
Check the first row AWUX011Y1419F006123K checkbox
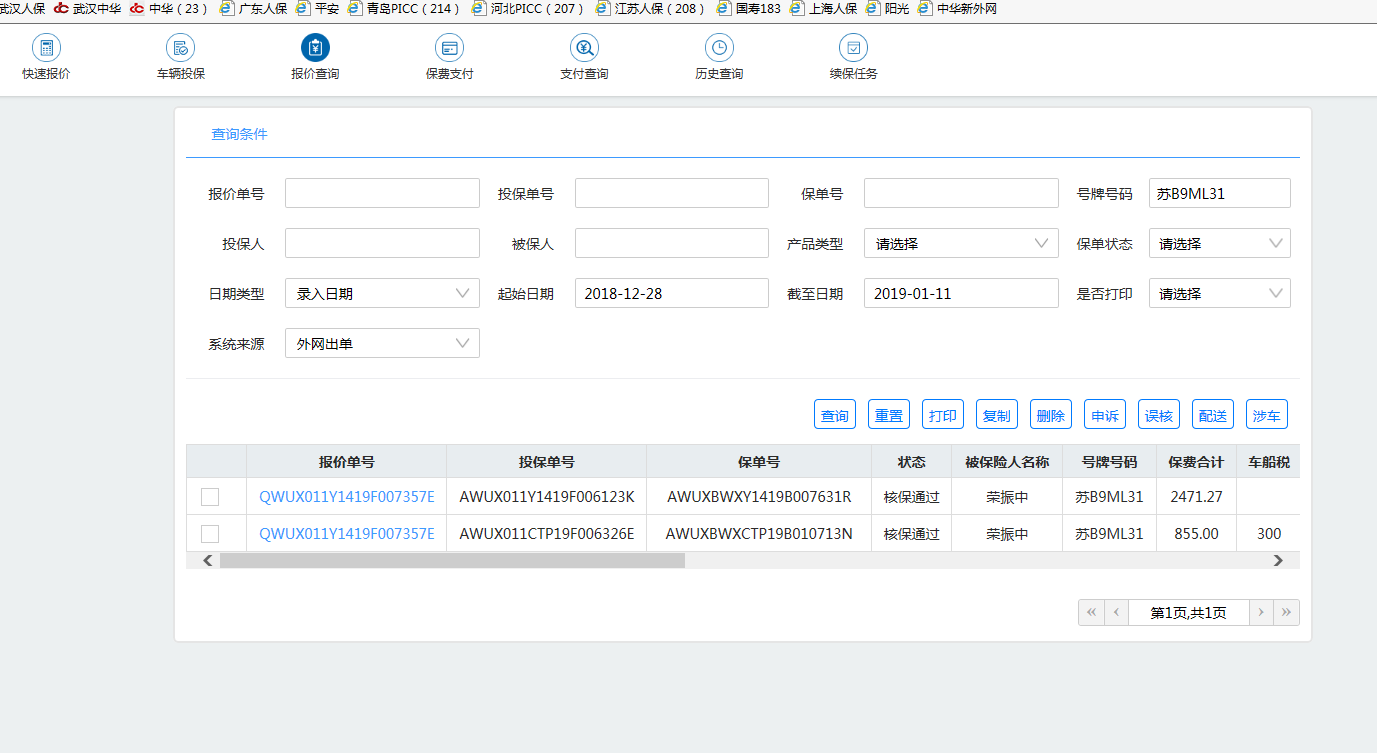coord(210,497)
